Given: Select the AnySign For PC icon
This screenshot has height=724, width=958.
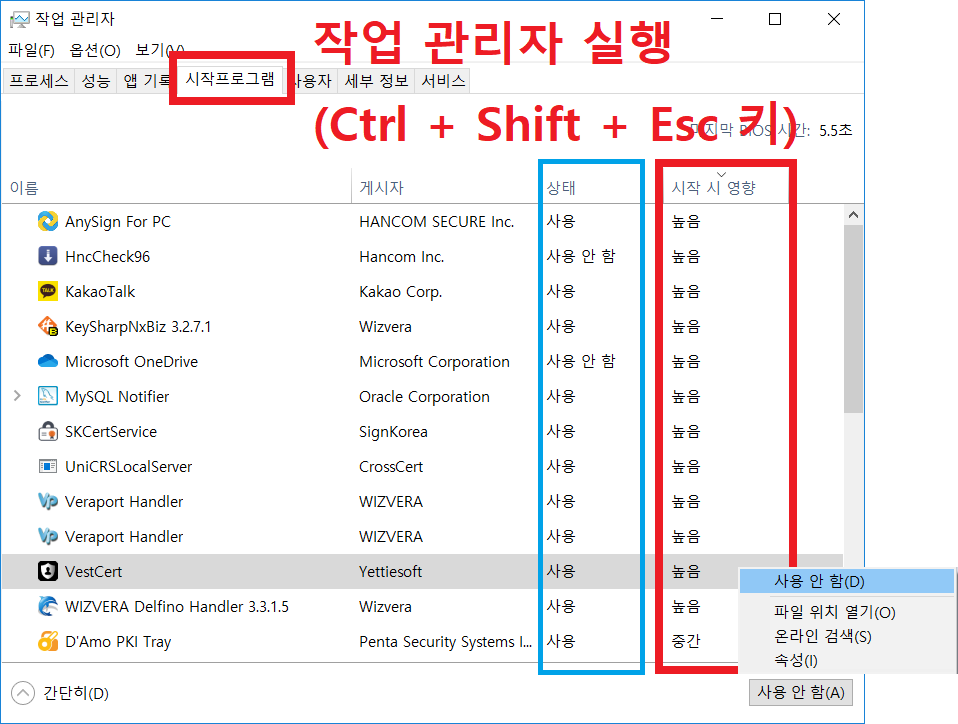Looking at the screenshot, I should click(x=47, y=221).
